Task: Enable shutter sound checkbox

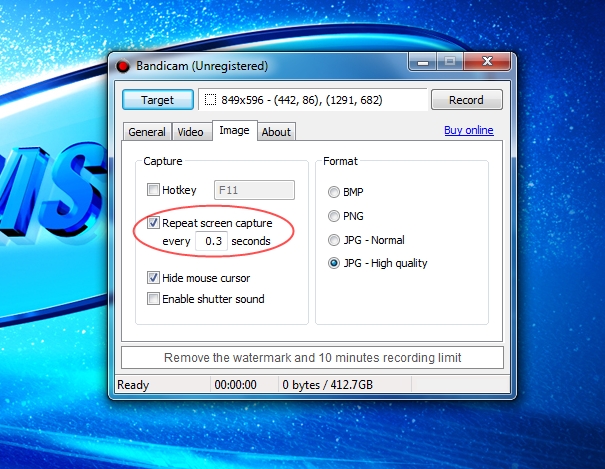Action: pyautogui.click(x=153, y=299)
